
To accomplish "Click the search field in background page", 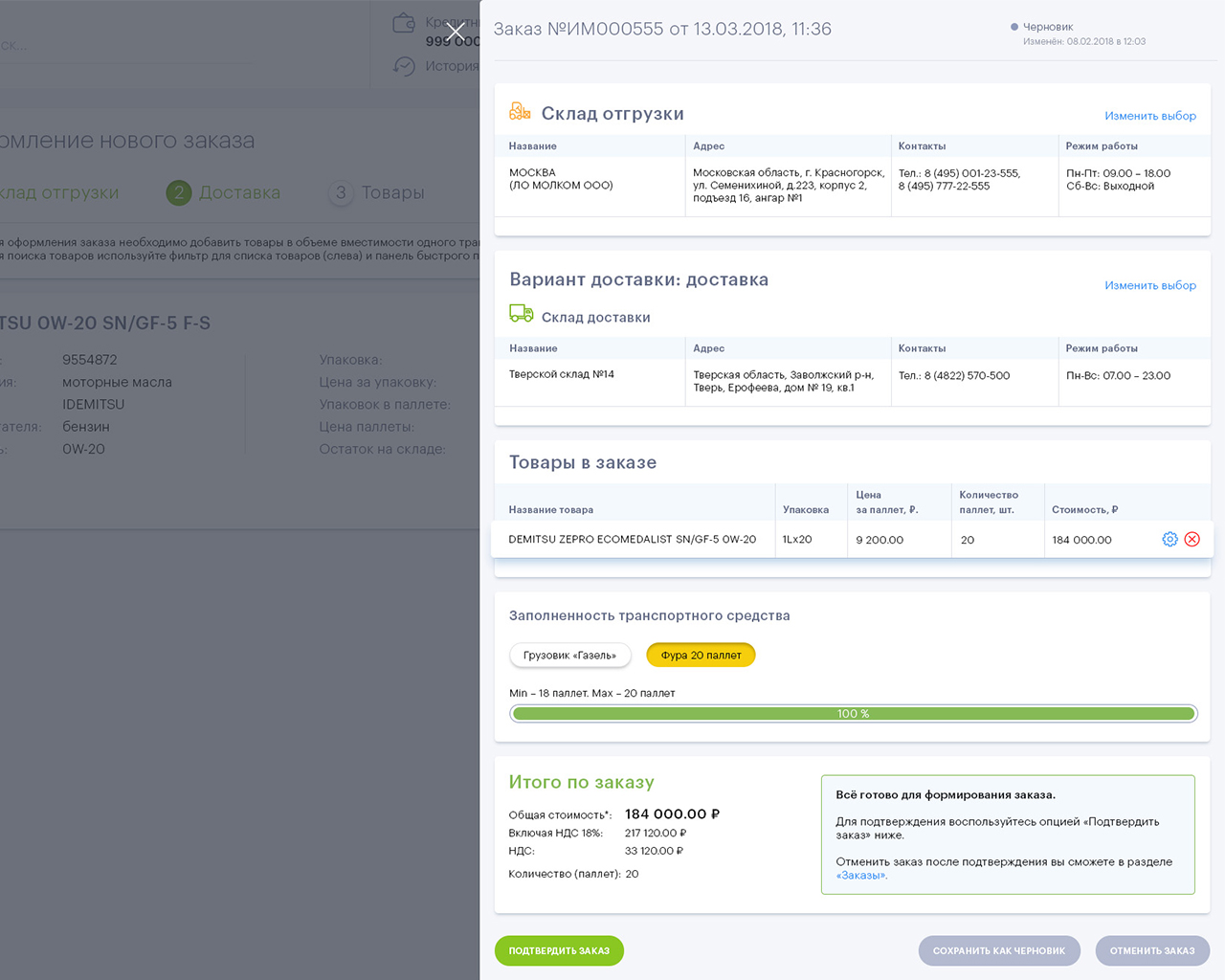I will (126, 46).
